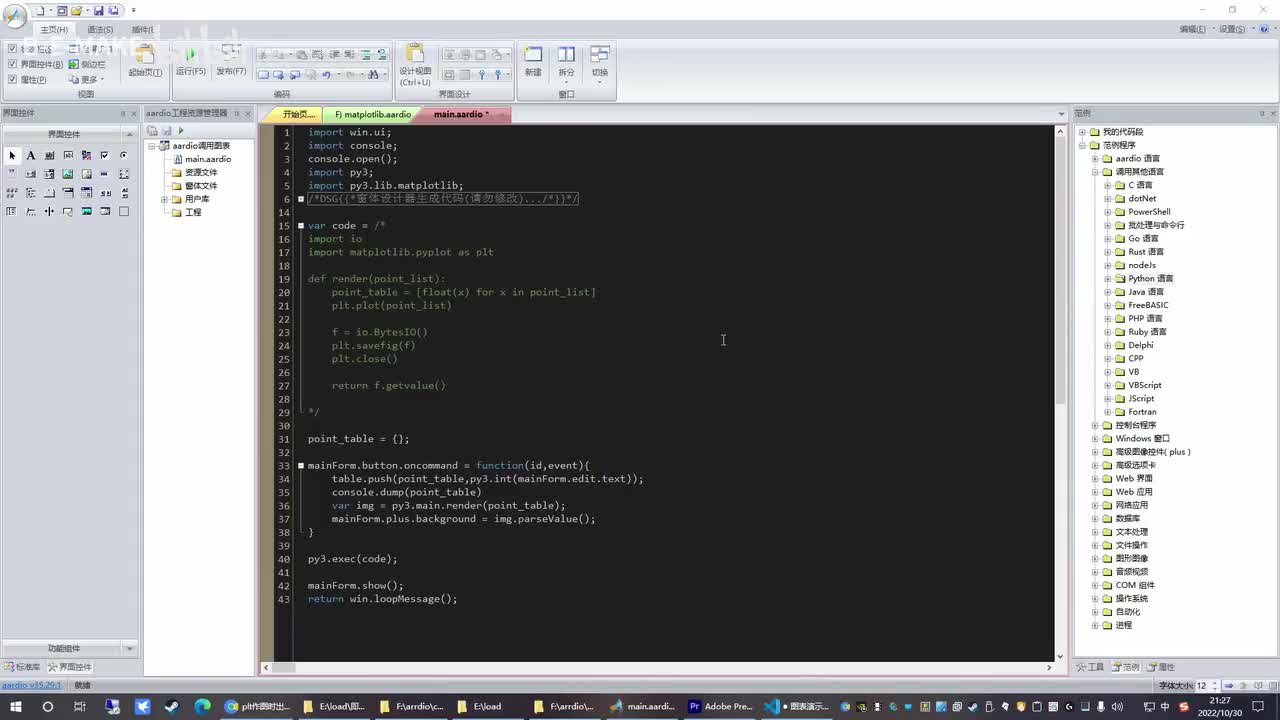This screenshot has width=1280, height=720.
Task: Open the 起始页 start page
Action: click(145, 62)
